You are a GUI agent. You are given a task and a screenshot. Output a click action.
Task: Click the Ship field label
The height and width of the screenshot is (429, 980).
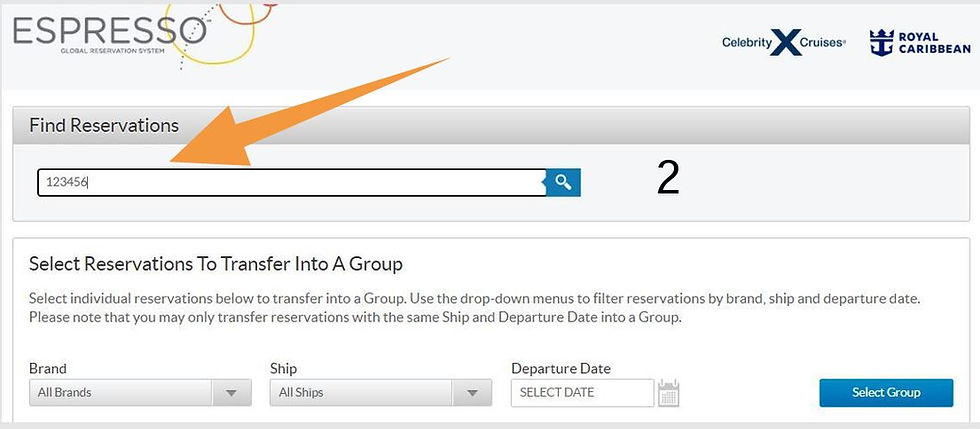[283, 368]
